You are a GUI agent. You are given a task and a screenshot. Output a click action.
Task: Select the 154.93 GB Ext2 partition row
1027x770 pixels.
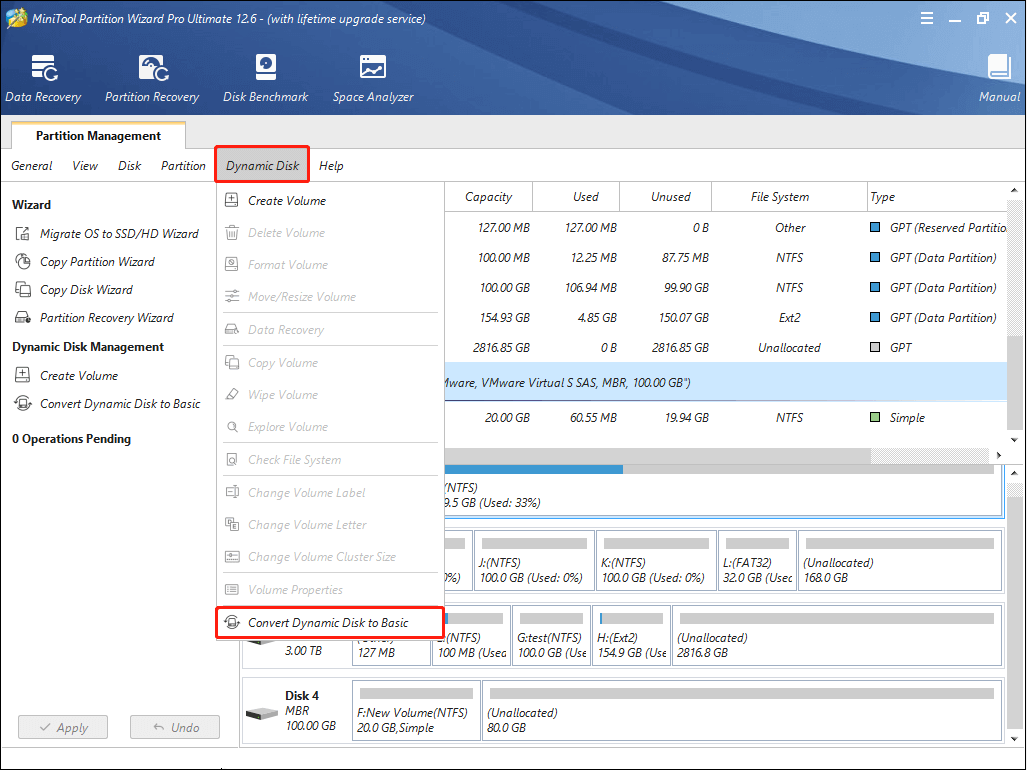[726, 318]
